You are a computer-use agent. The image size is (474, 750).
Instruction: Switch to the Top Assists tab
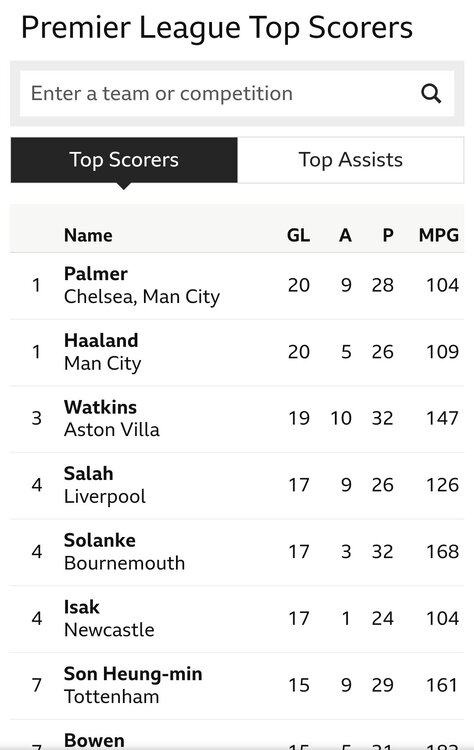(x=351, y=160)
